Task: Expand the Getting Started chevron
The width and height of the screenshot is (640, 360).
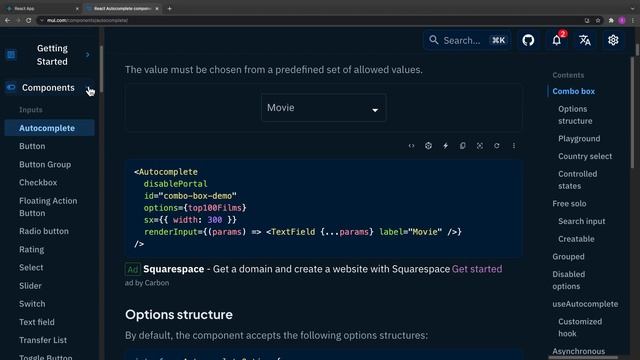Action: click(87, 54)
